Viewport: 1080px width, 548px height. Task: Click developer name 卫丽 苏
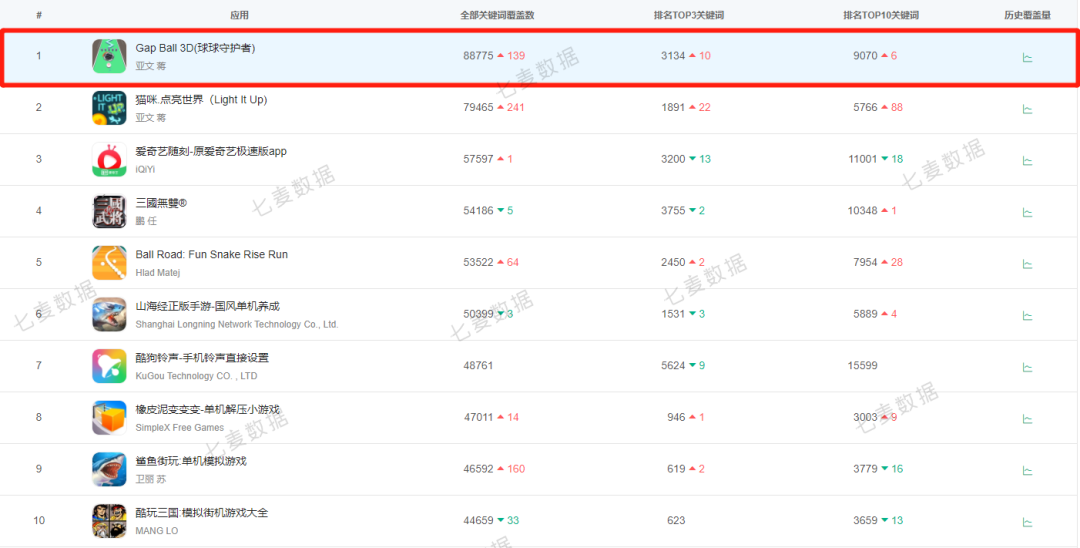(151, 479)
